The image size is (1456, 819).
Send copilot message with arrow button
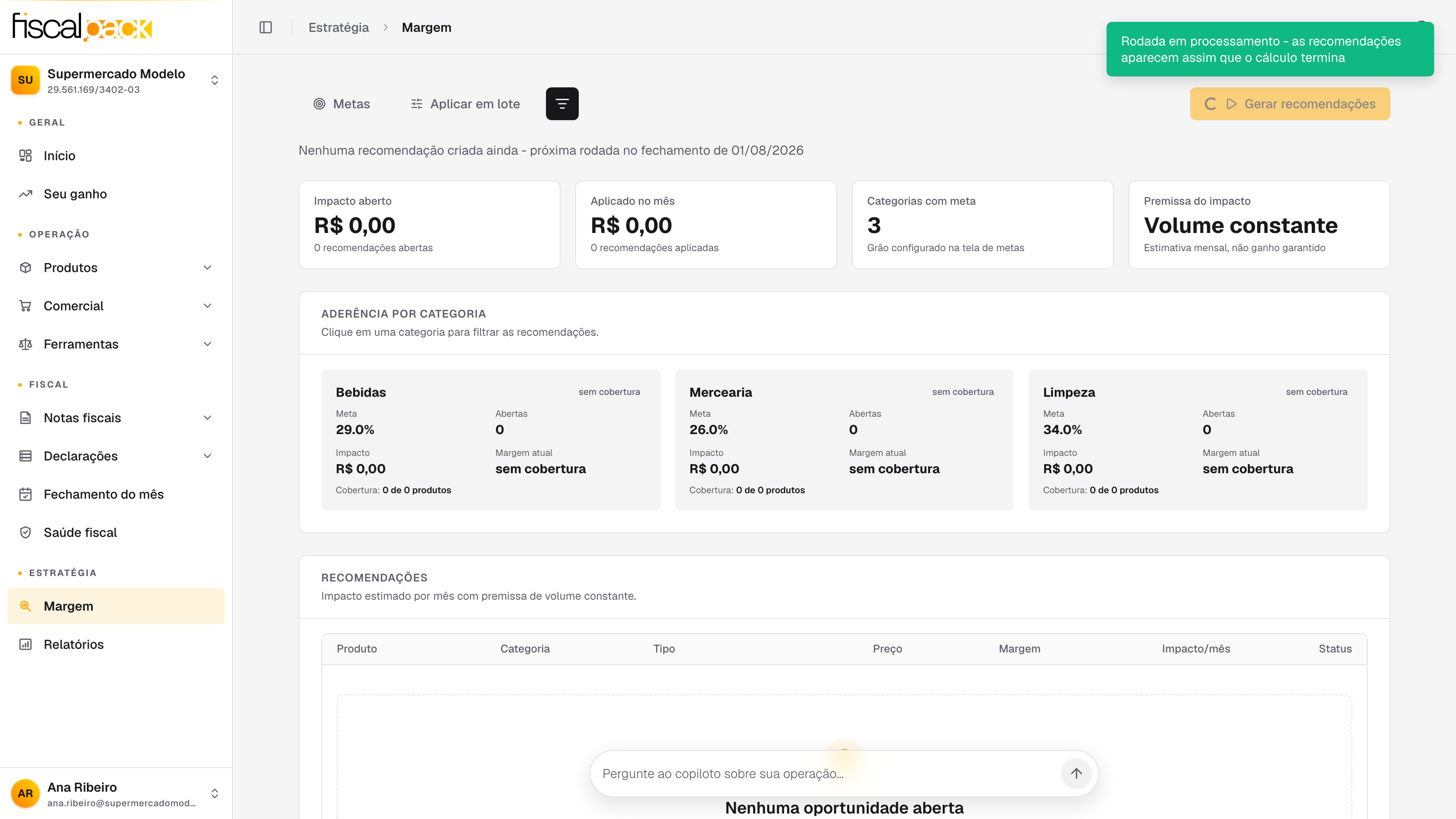pos(1076,773)
